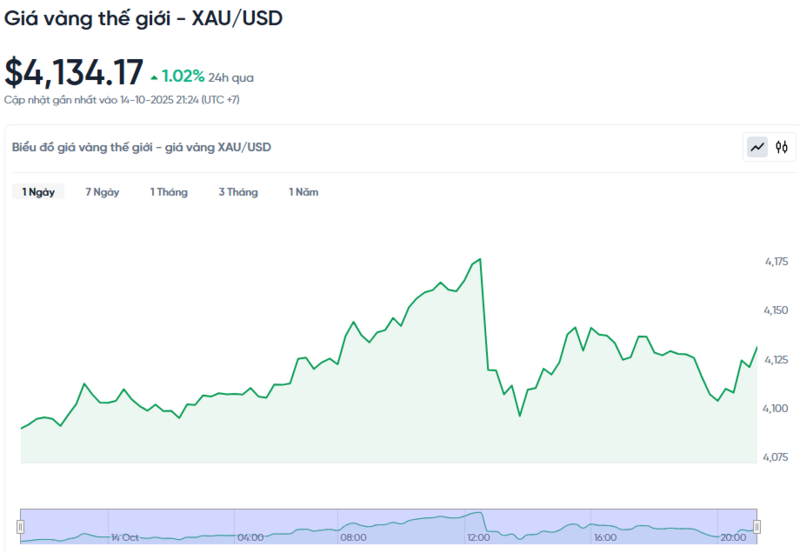Select the 1 Ngày time range
The width and height of the screenshot is (800, 553).
tap(38, 192)
